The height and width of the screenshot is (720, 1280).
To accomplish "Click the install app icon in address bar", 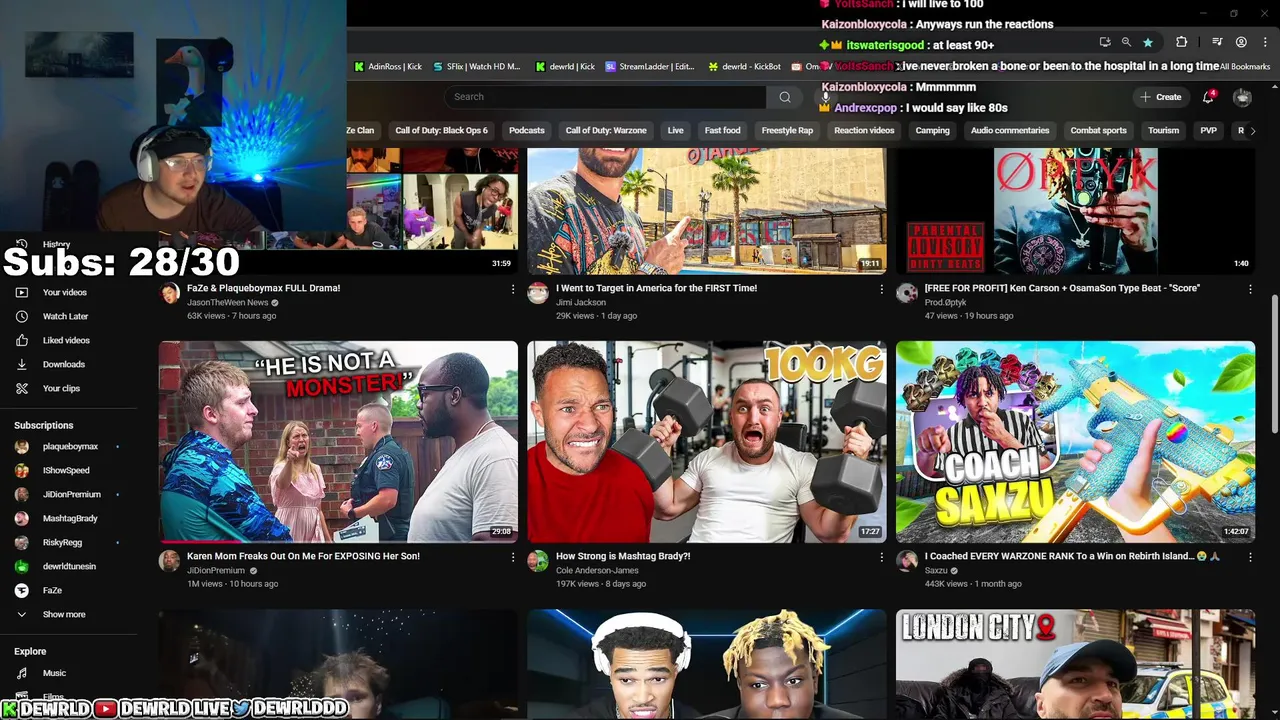I will 1105,42.
